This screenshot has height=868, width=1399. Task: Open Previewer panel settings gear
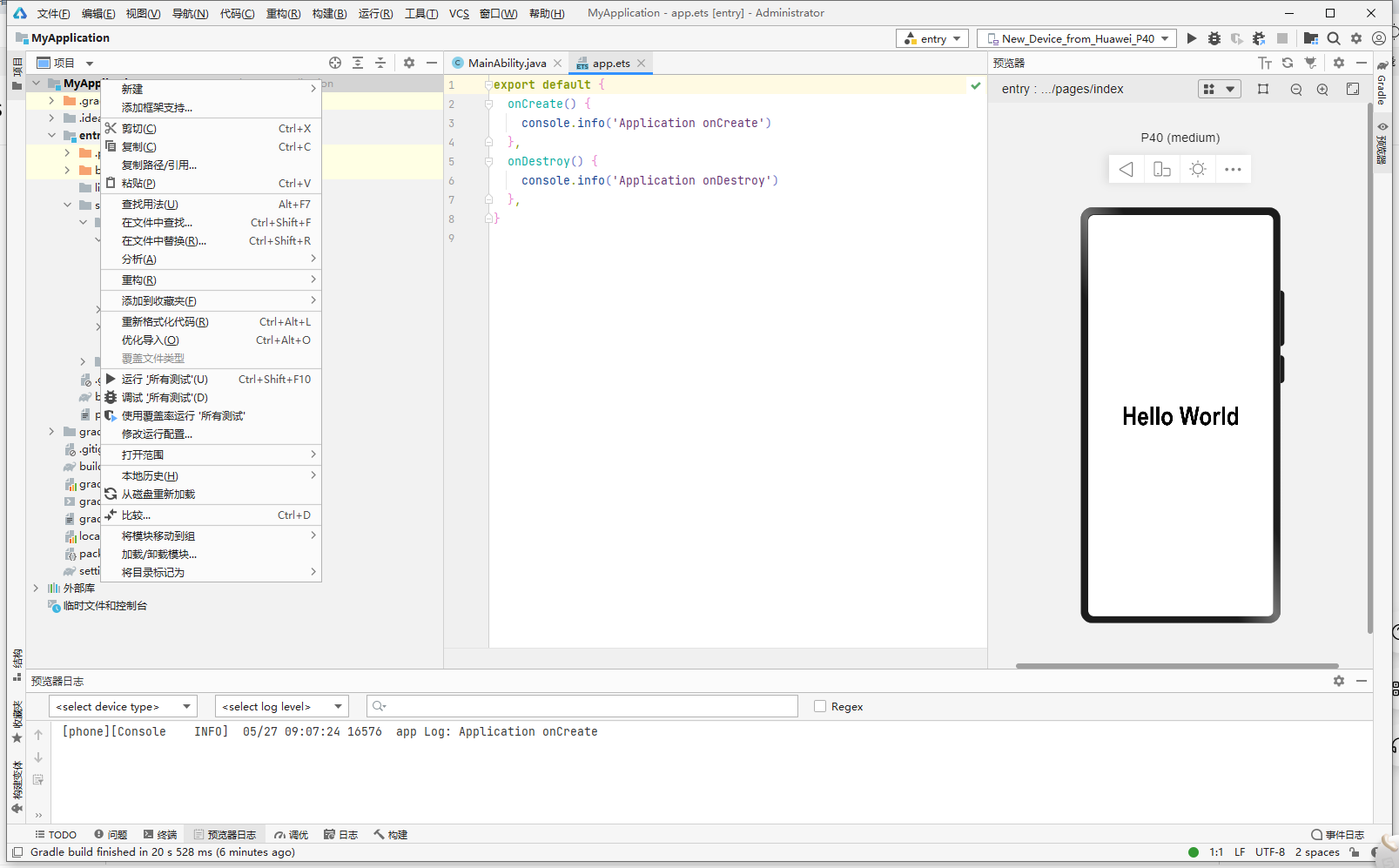[1339, 63]
